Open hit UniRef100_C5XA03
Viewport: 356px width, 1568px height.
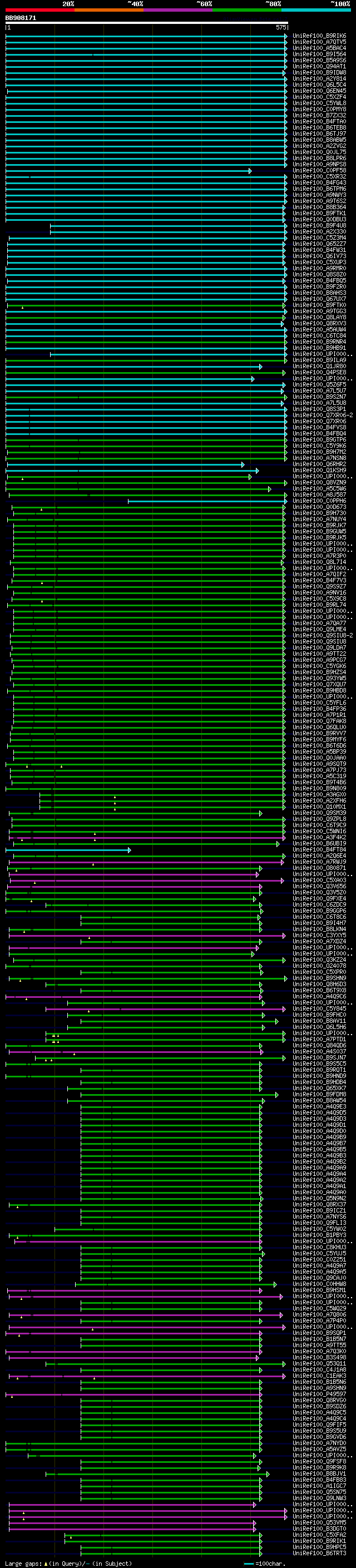click(x=319, y=880)
